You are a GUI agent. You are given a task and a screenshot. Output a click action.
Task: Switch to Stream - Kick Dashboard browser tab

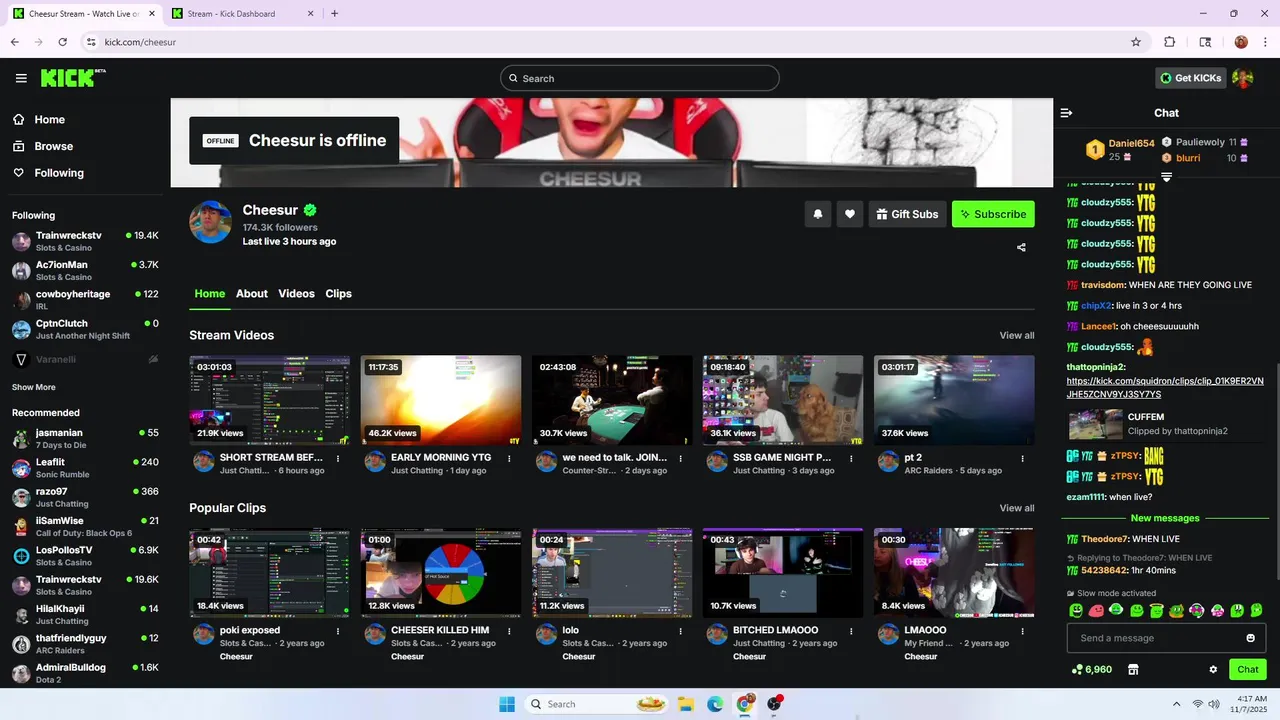click(242, 14)
